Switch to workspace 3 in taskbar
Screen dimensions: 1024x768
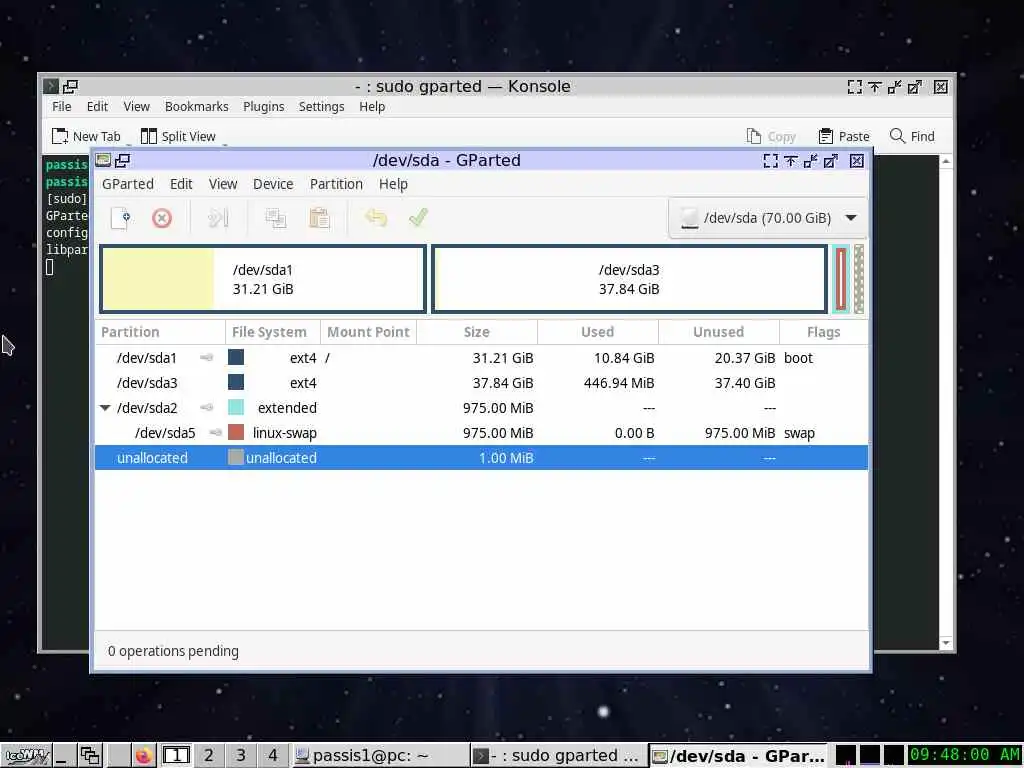[240, 756]
